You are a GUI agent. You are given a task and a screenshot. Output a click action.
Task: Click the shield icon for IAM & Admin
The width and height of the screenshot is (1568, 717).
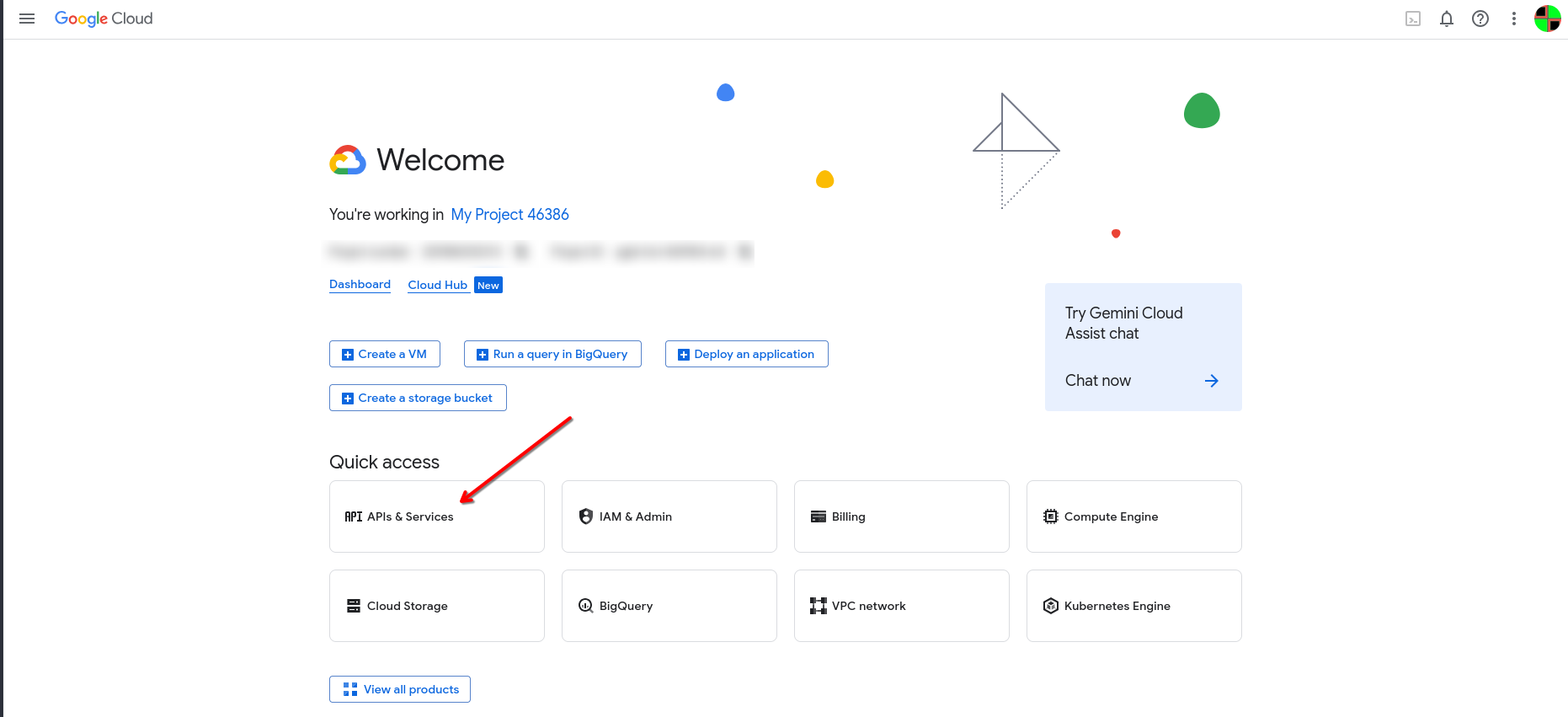click(x=586, y=516)
